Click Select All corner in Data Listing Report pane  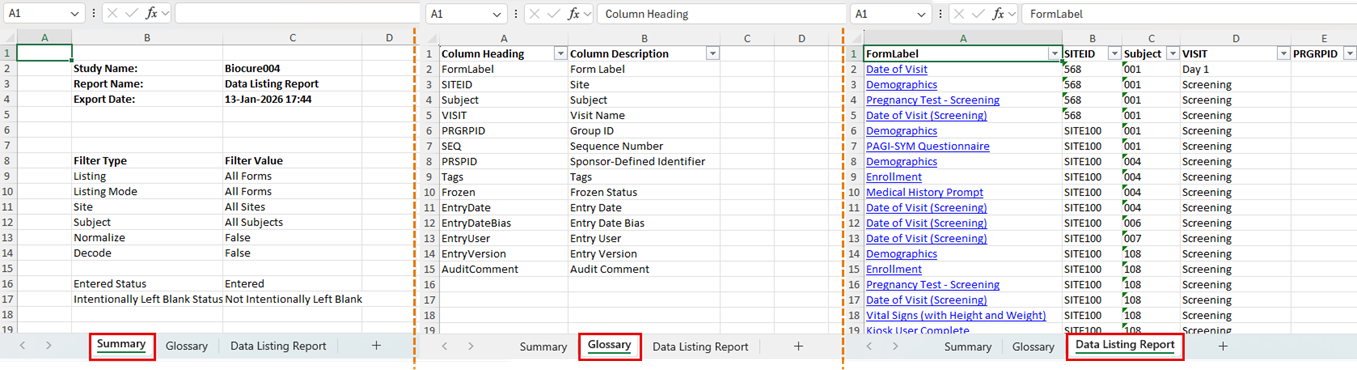tap(856, 38)
